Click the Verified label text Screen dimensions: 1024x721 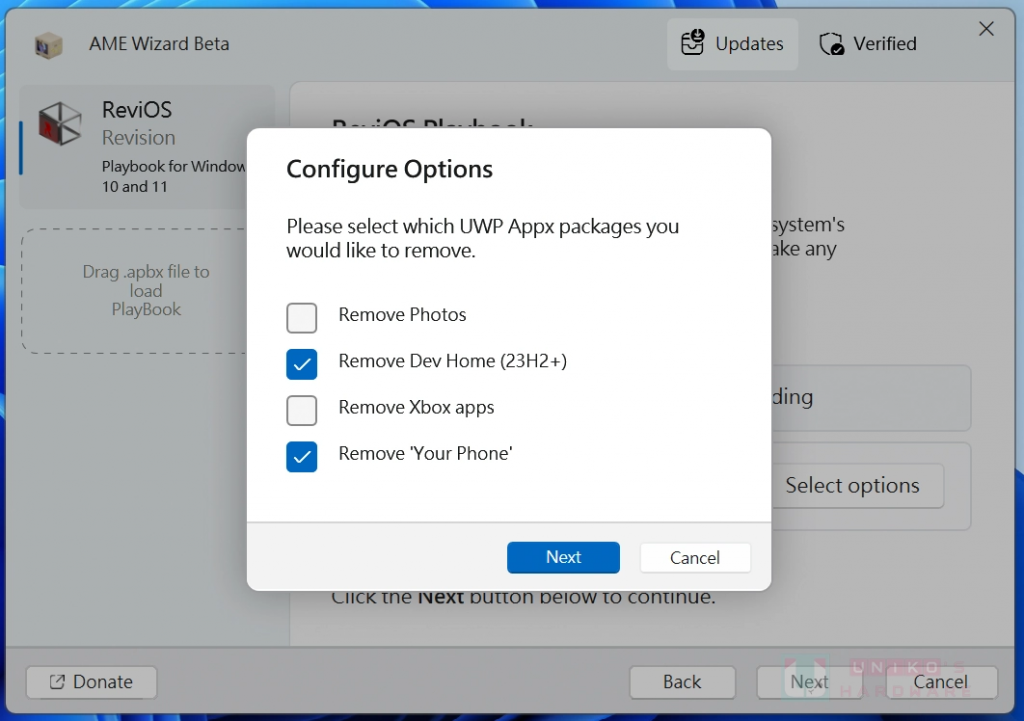pos(885,44)
